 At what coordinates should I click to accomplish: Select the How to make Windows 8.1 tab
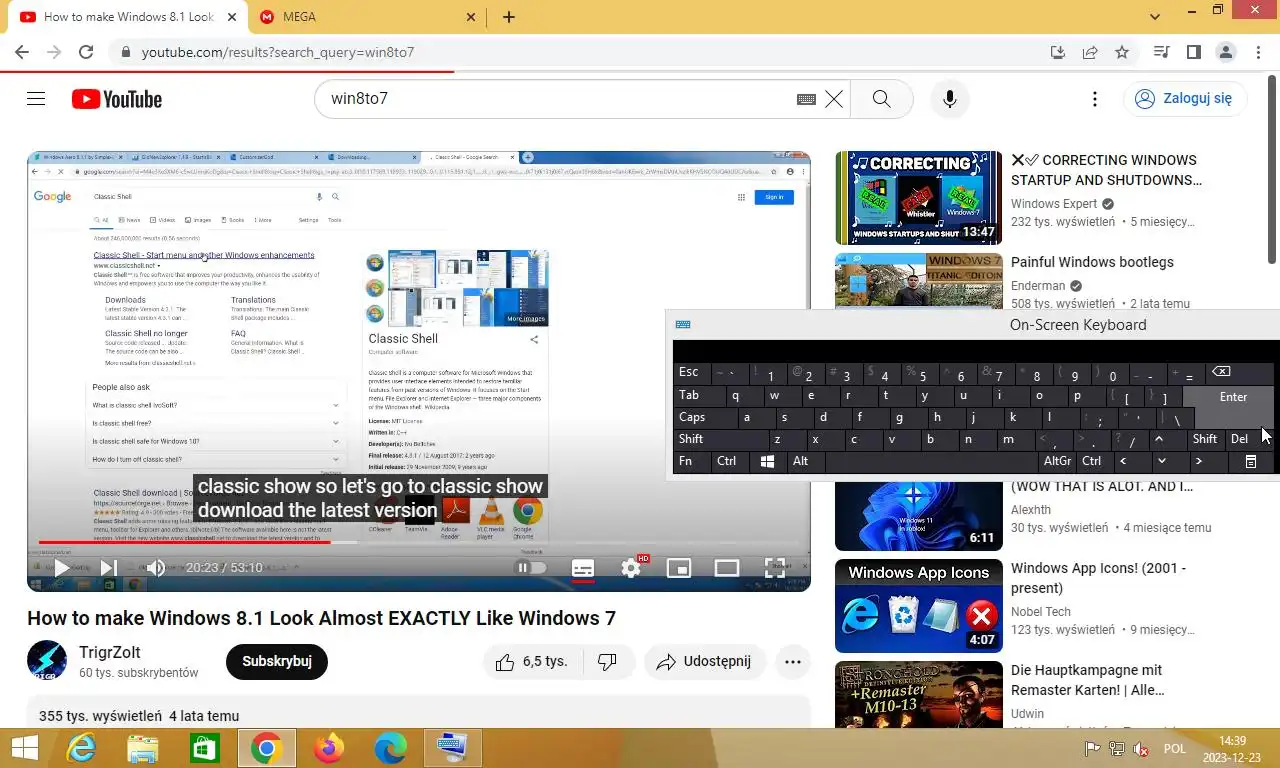(128, 17)
